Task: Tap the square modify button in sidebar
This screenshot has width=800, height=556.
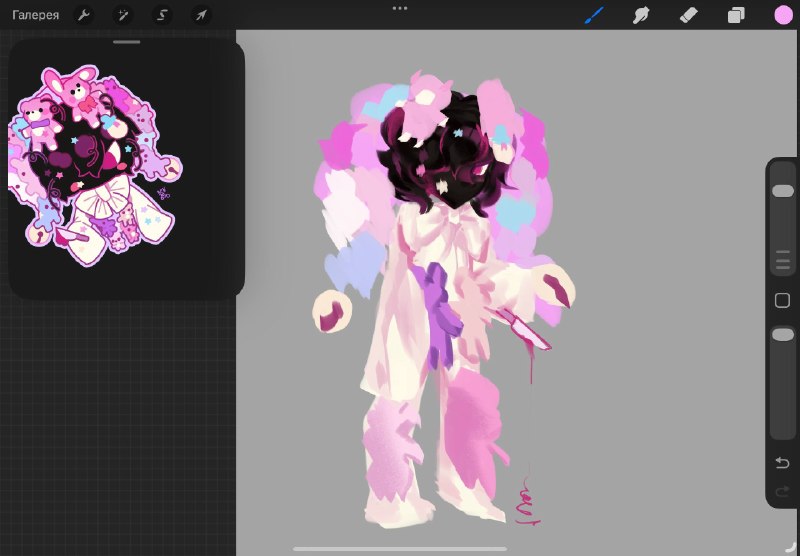Action: (x=782, y=300)
